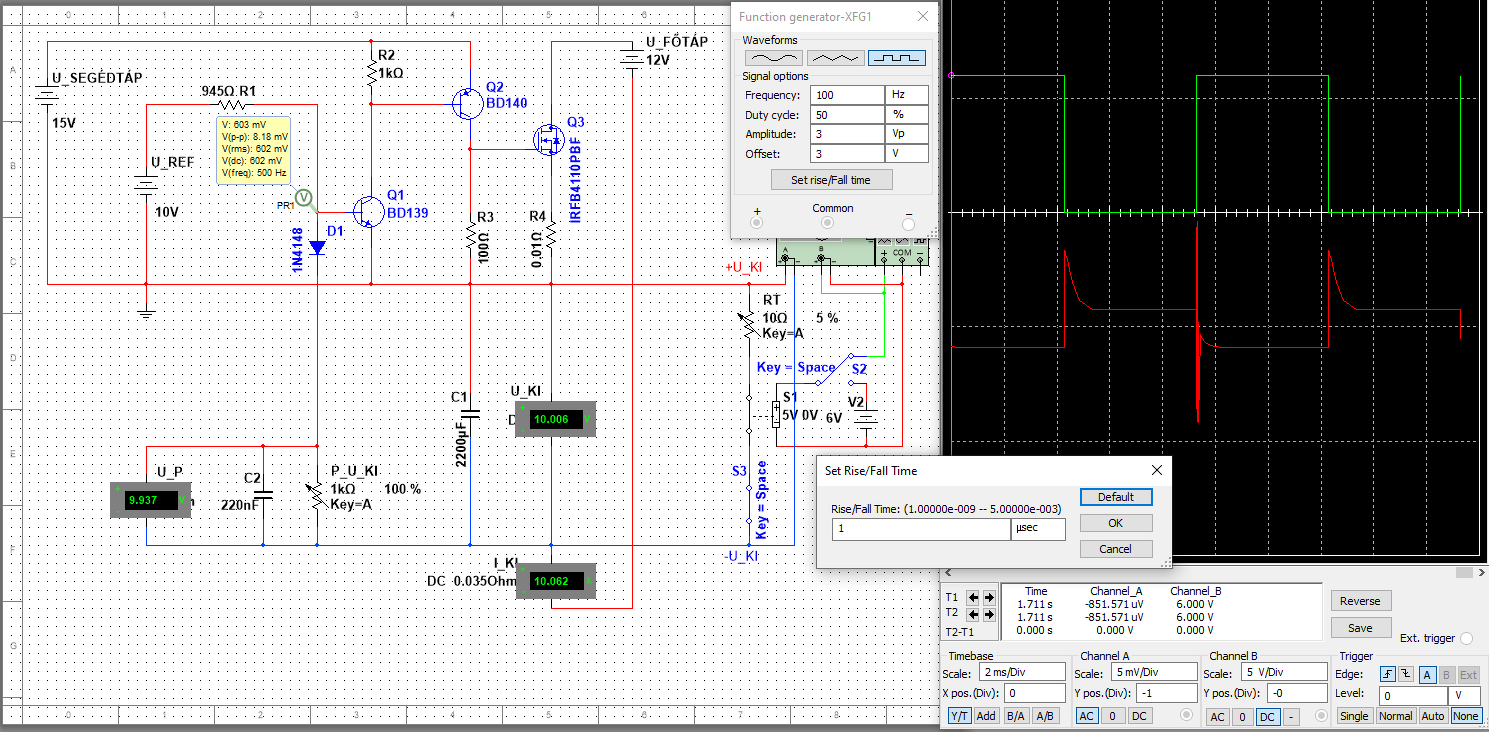Viewport: 1489px width, 732px height.
Task: Select the U_REF 10V battery symbol
Action: point(147,183)
